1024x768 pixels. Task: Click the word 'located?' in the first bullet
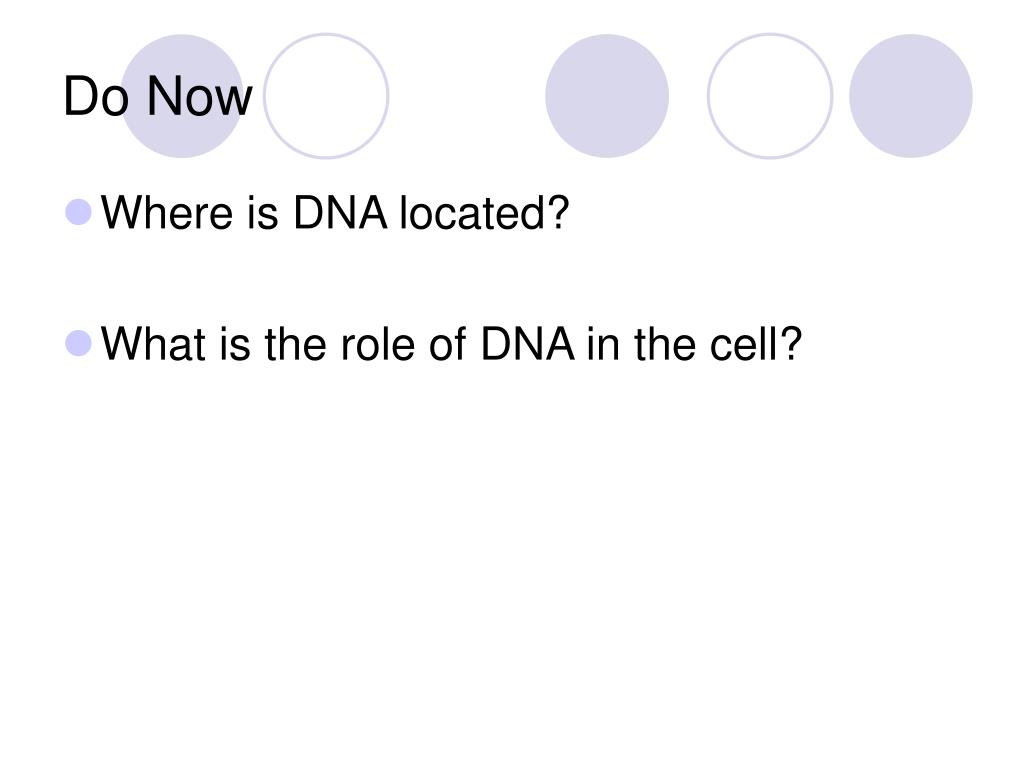(x=485, y=213)
